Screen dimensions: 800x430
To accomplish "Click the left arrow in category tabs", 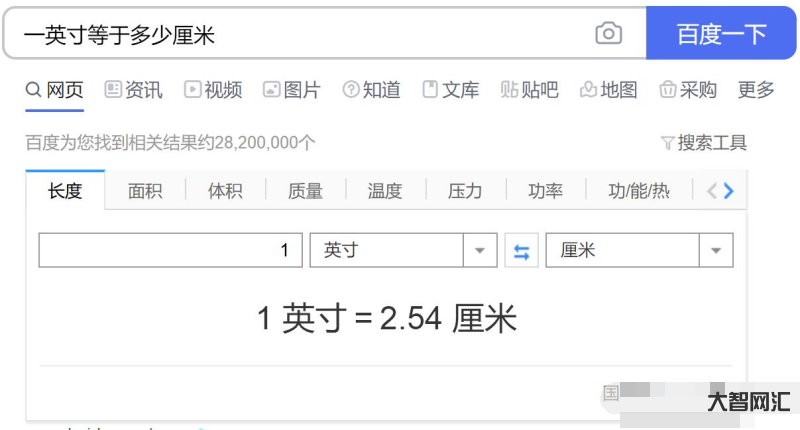I will click(712, 191).
